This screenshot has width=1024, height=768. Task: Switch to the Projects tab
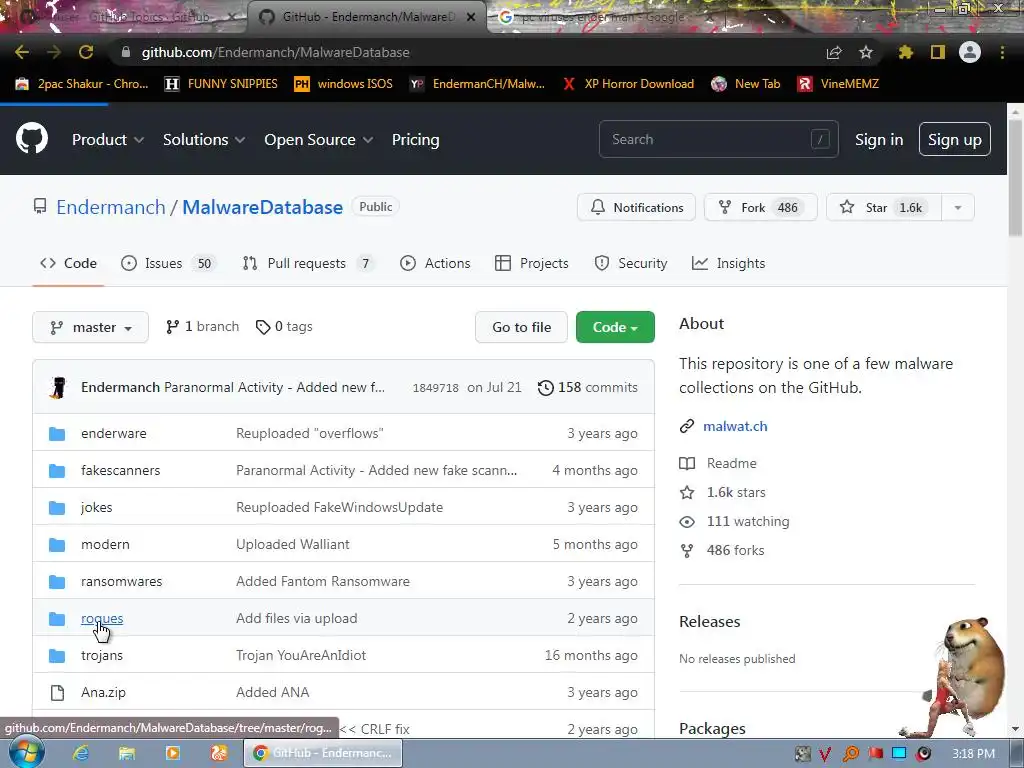point(532,263)
